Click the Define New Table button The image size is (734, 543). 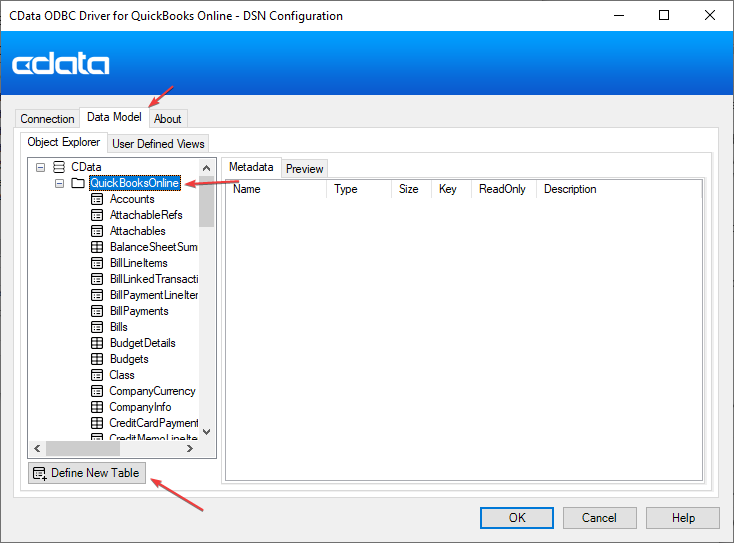87,473
